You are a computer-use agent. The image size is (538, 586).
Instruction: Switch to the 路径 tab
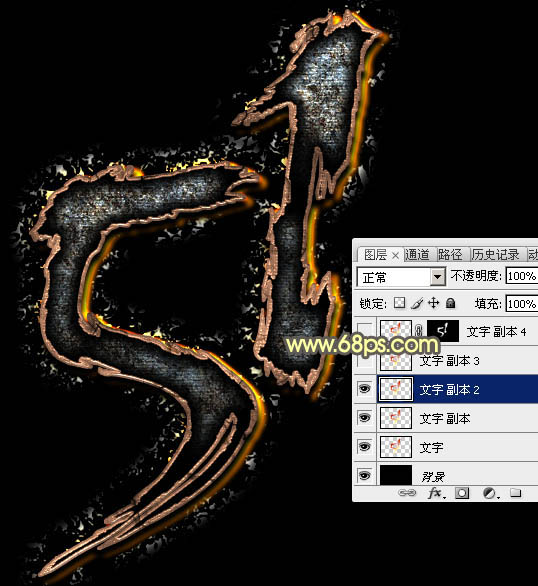pos(450,255)
